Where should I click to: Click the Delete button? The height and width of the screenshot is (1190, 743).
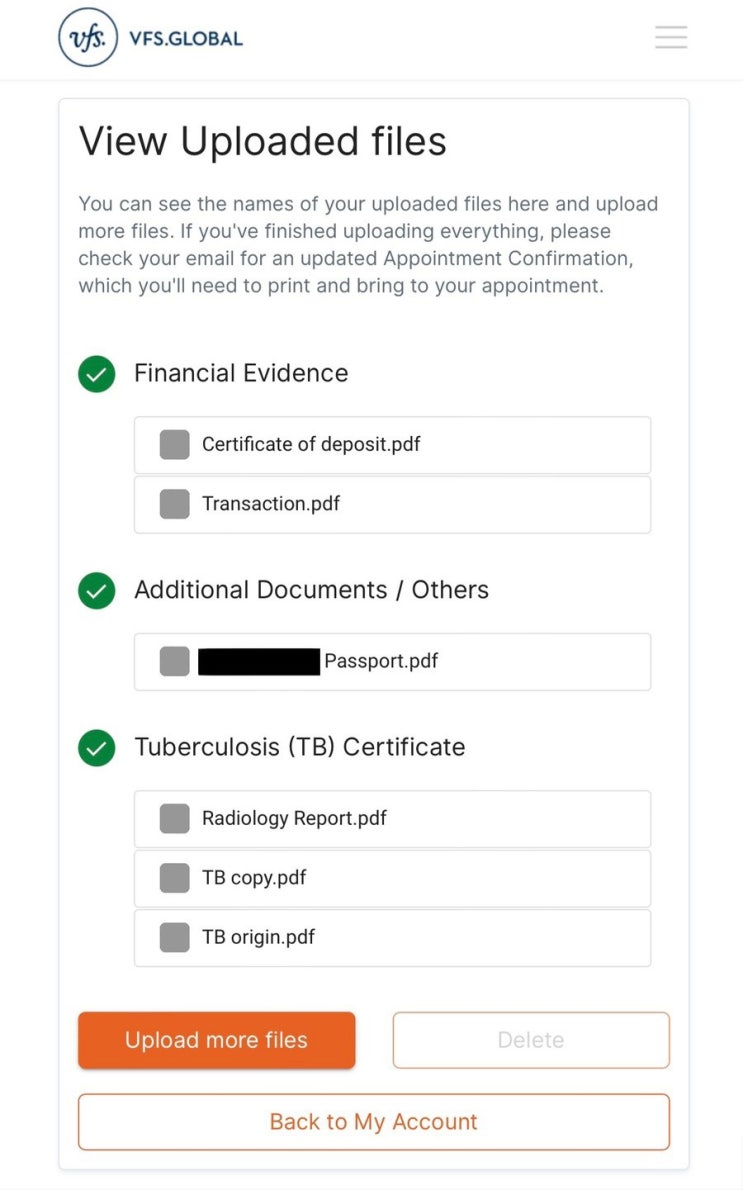click(531, 1040)
